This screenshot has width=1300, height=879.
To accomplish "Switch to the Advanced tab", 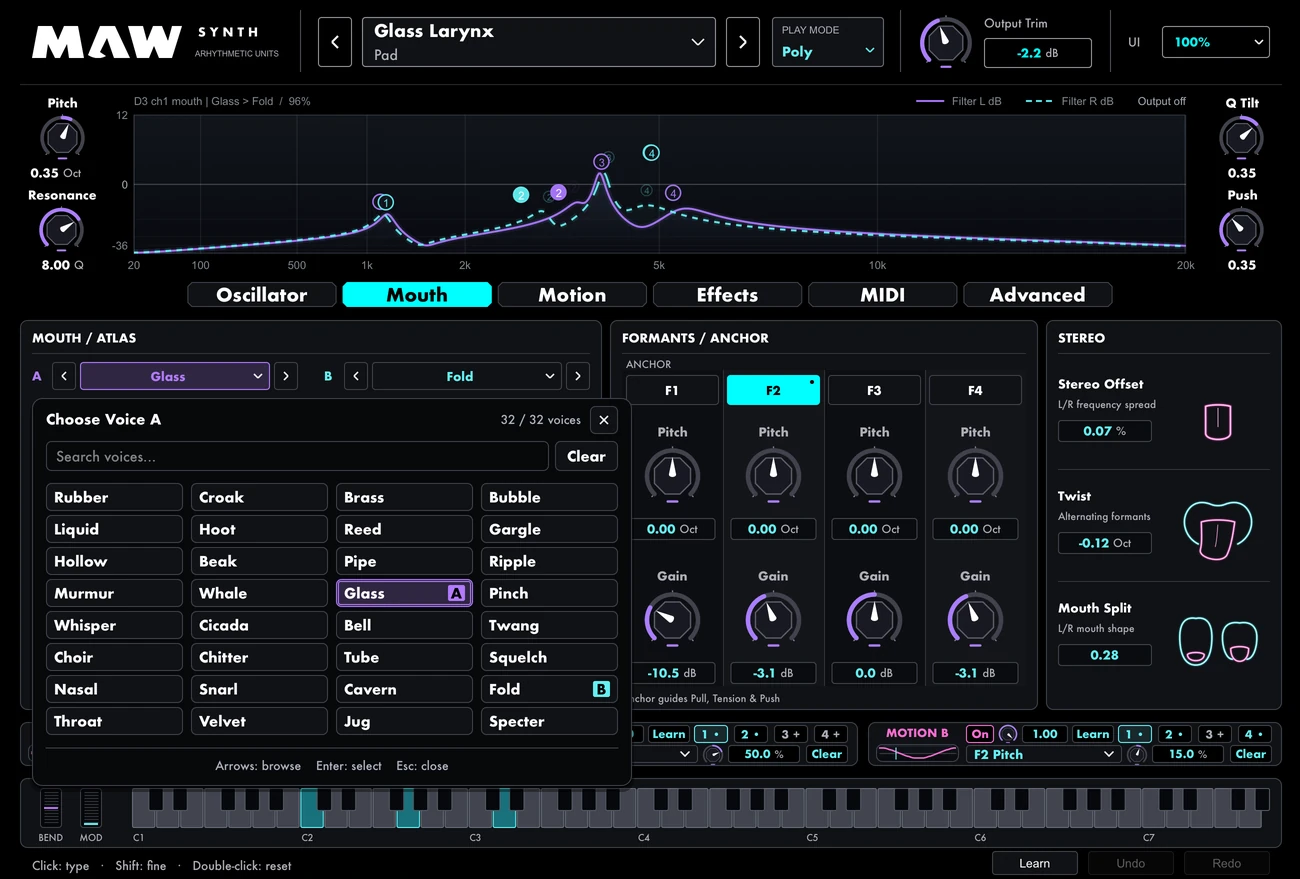I will tap(1037, 295).
